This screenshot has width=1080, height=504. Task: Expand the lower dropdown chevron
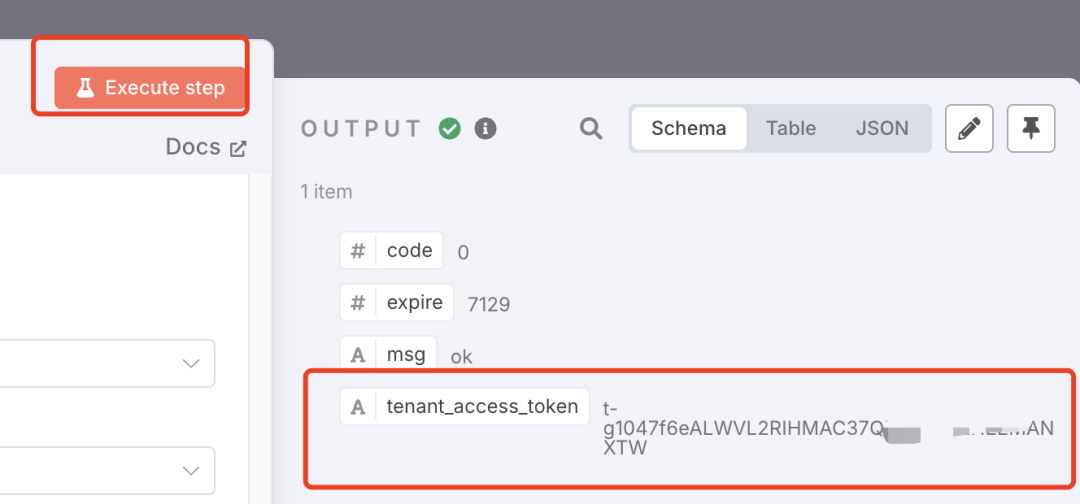pos(191,470)
